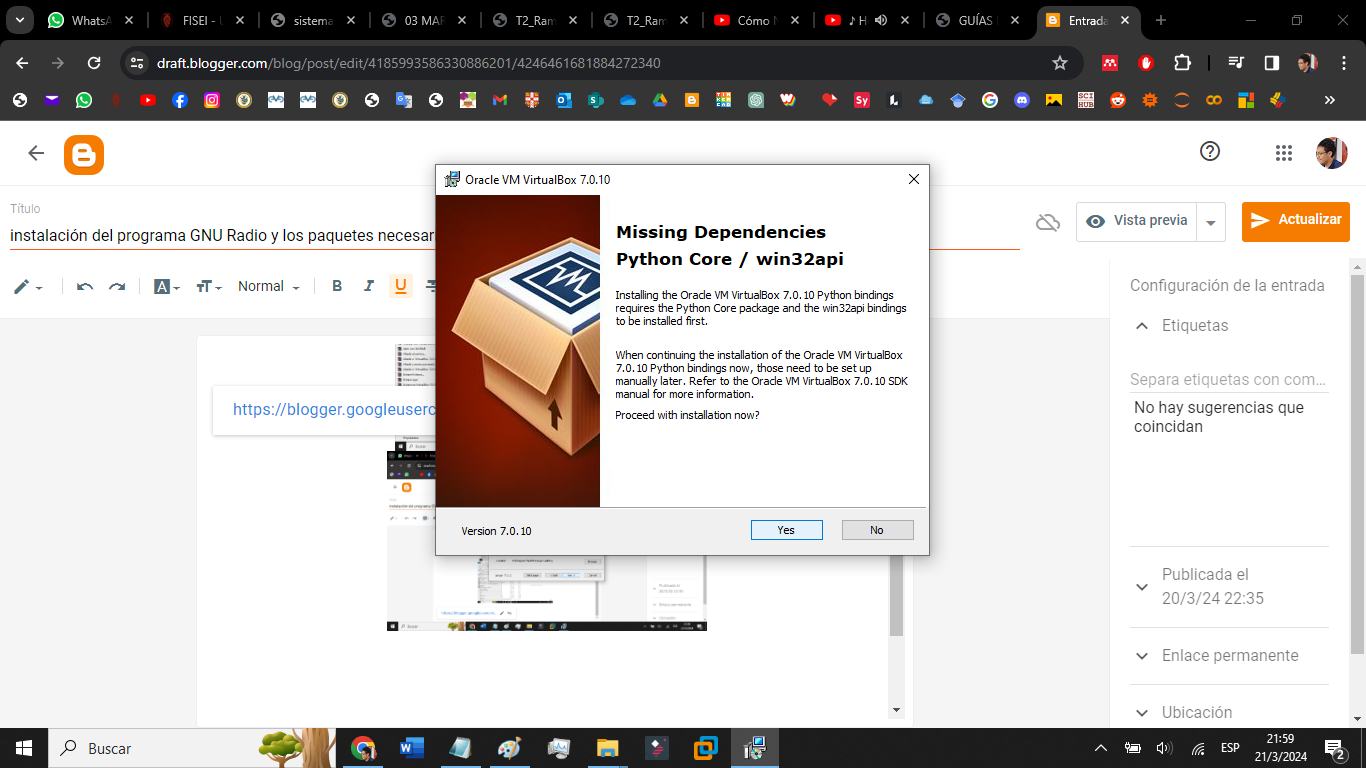This screenshot has width=1366, height=768.
Task: Go back in browser history
Action: pos(23,63)
